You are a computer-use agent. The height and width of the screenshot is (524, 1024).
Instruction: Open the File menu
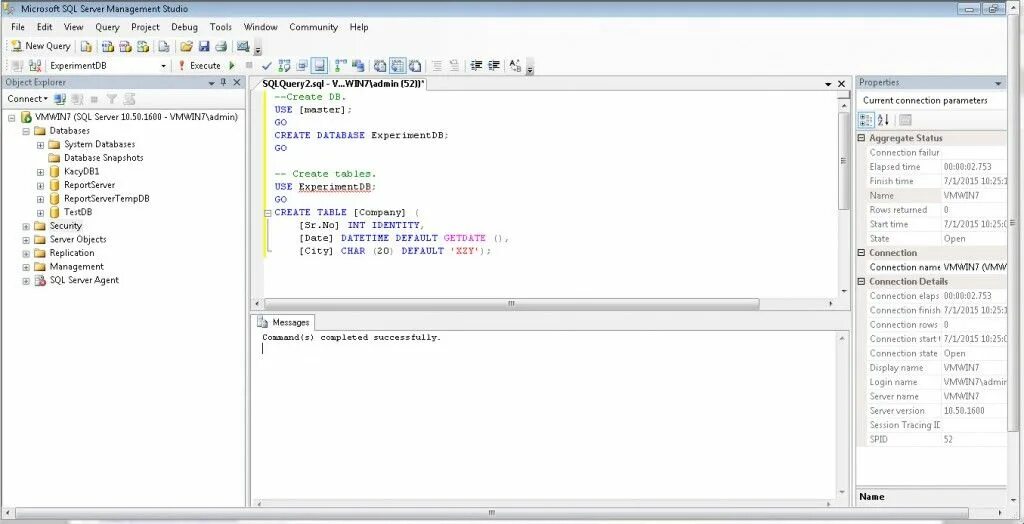point(18,27)
